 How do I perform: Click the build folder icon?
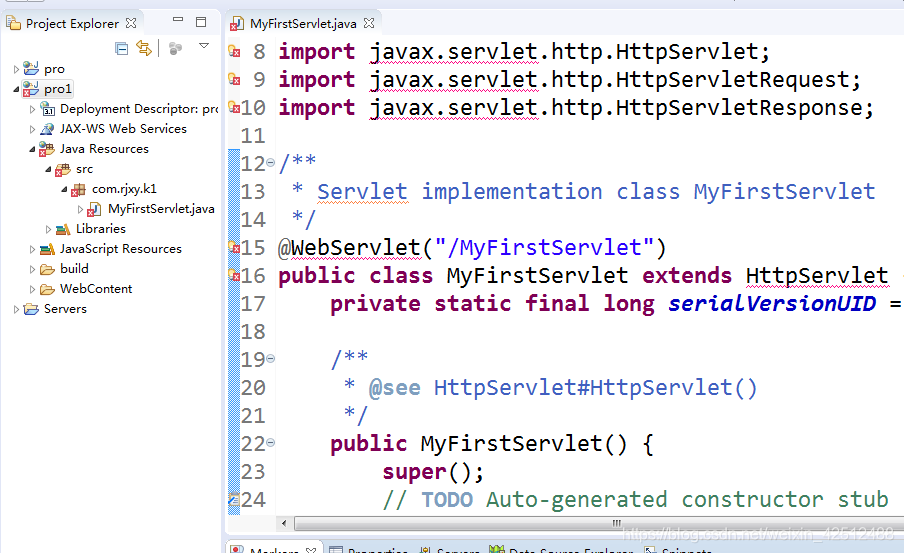click(47, 269)
